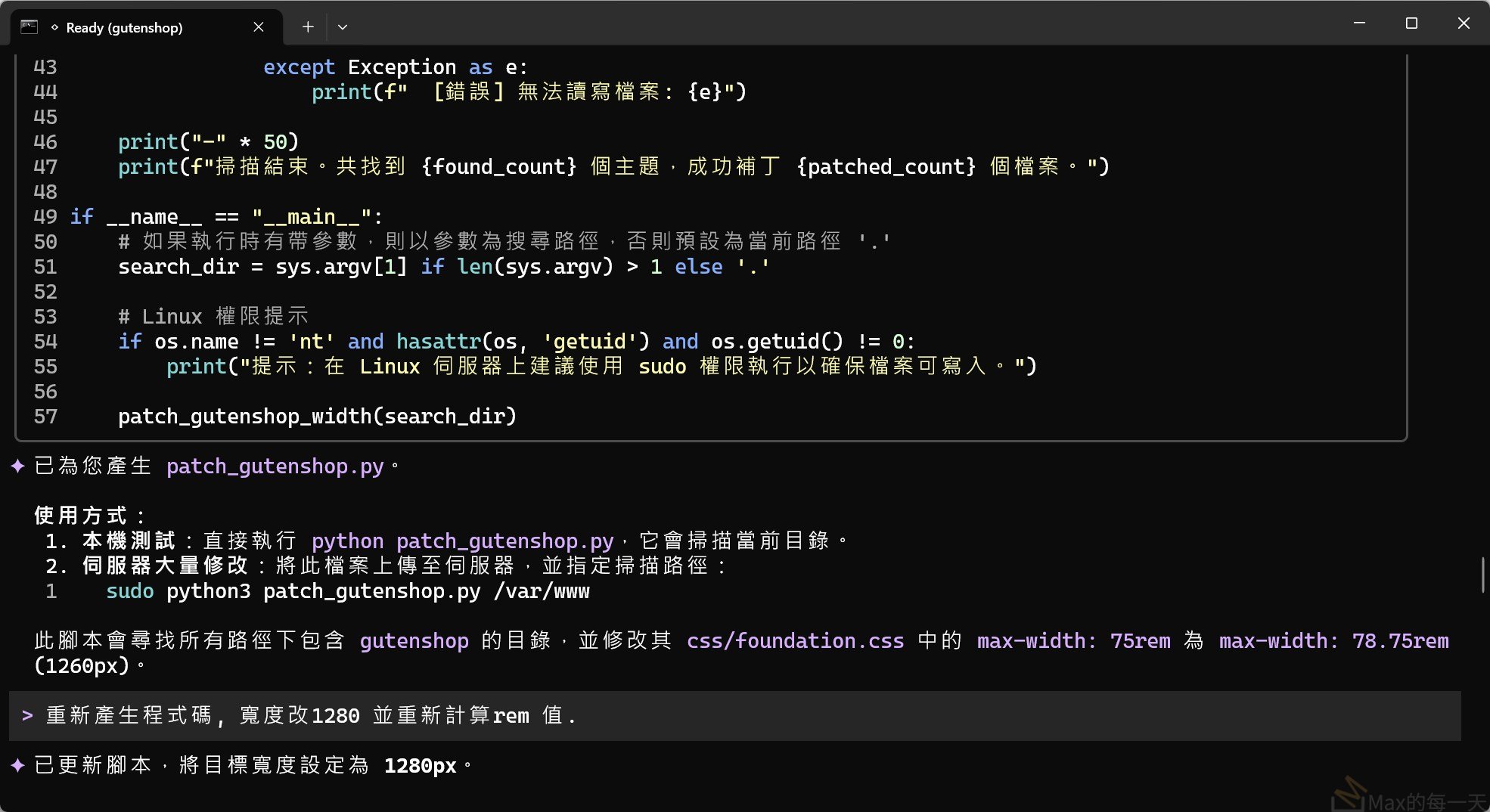This screenshot has height=812, width=1490.
Task: Click line number 57 in code block
Action: click(x=45, y=417)
